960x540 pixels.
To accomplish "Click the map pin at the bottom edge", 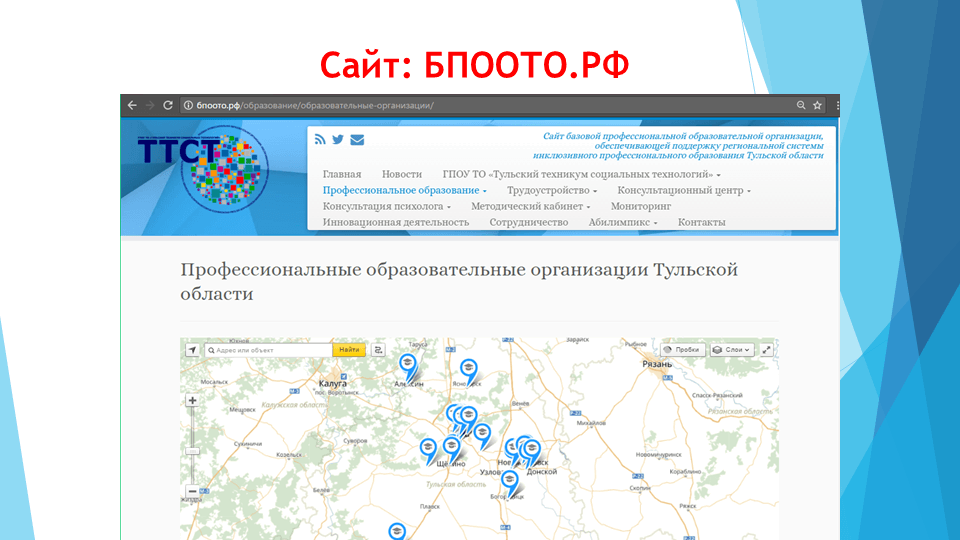I will (x=397, y=531).
